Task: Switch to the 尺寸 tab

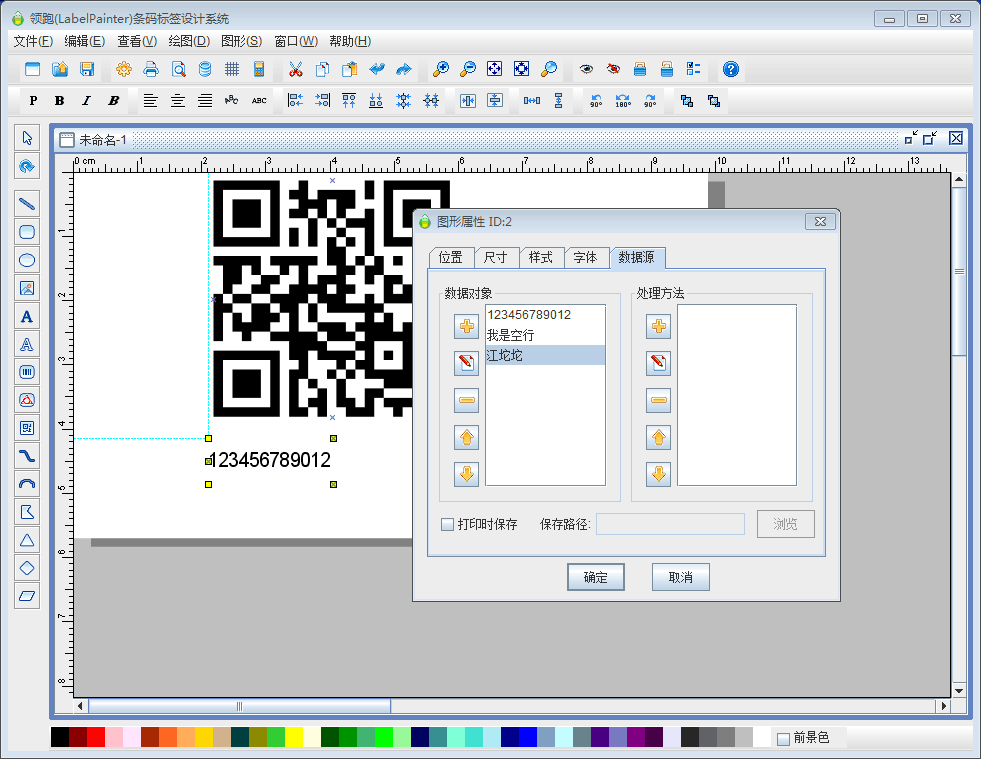Action: pyautogui.click(x=496, y=258)
